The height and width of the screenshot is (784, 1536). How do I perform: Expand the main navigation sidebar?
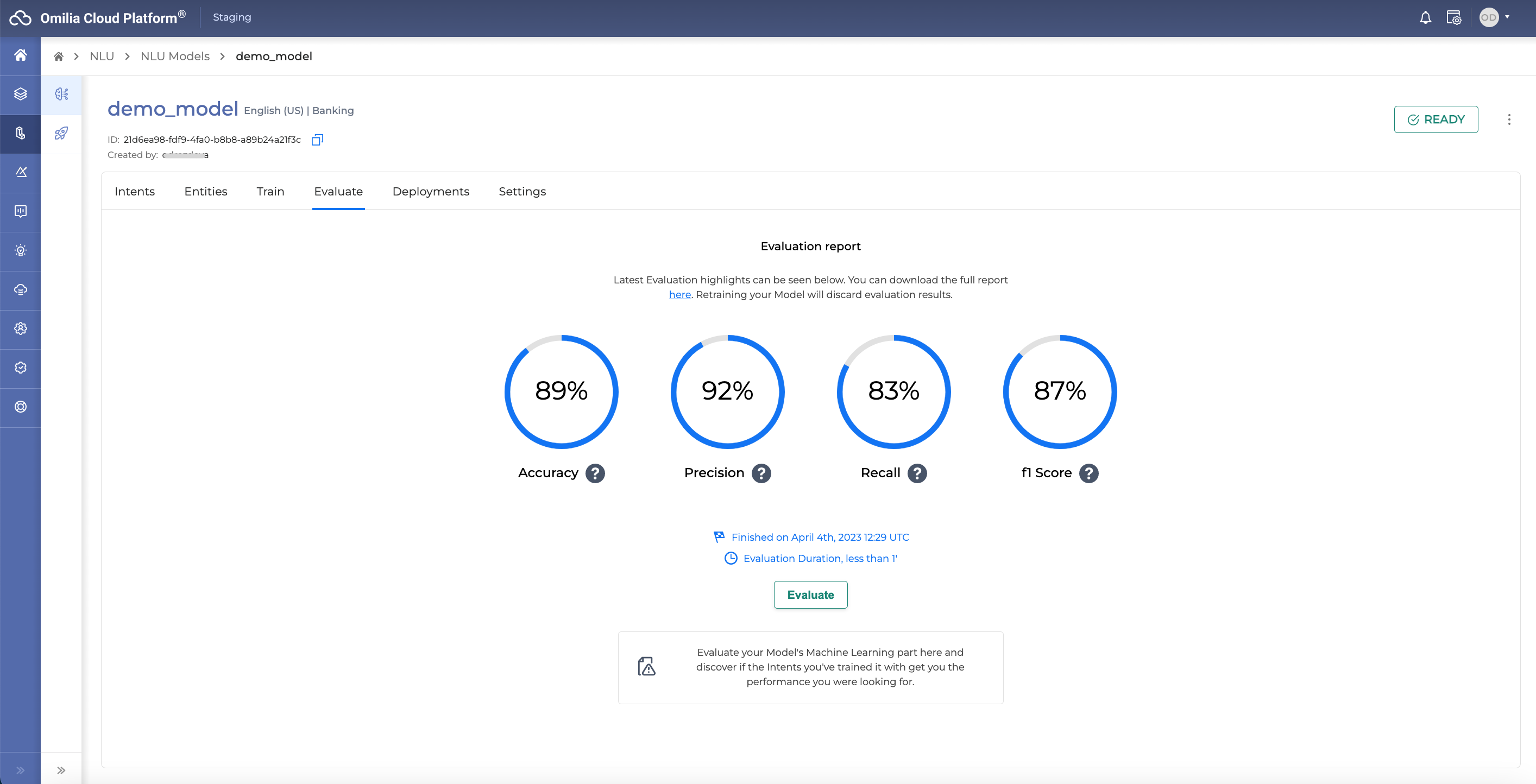point(20,770)
